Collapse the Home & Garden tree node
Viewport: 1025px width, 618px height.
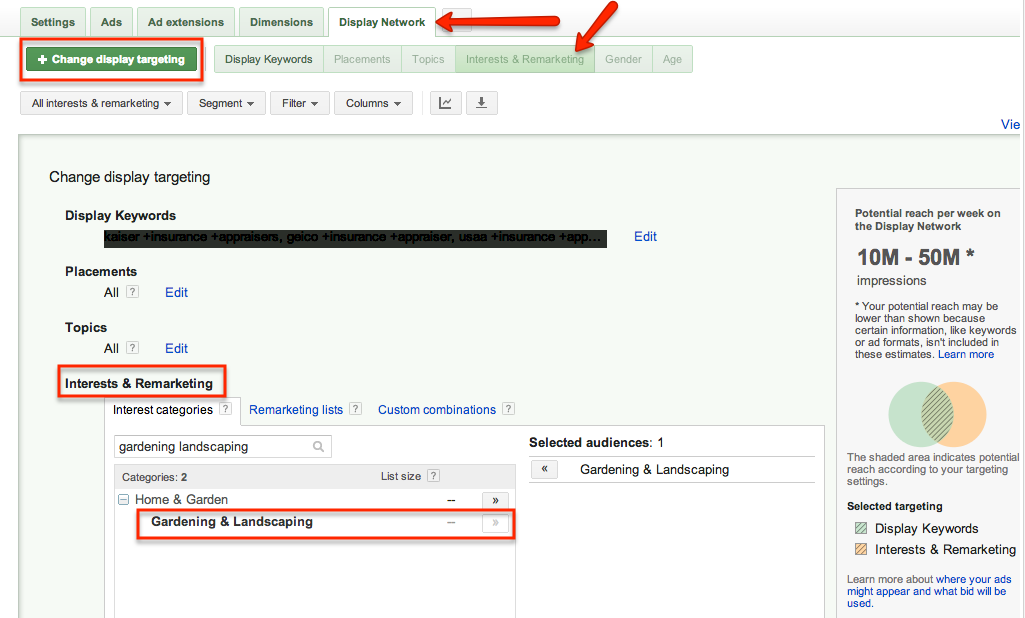(123, 500)
